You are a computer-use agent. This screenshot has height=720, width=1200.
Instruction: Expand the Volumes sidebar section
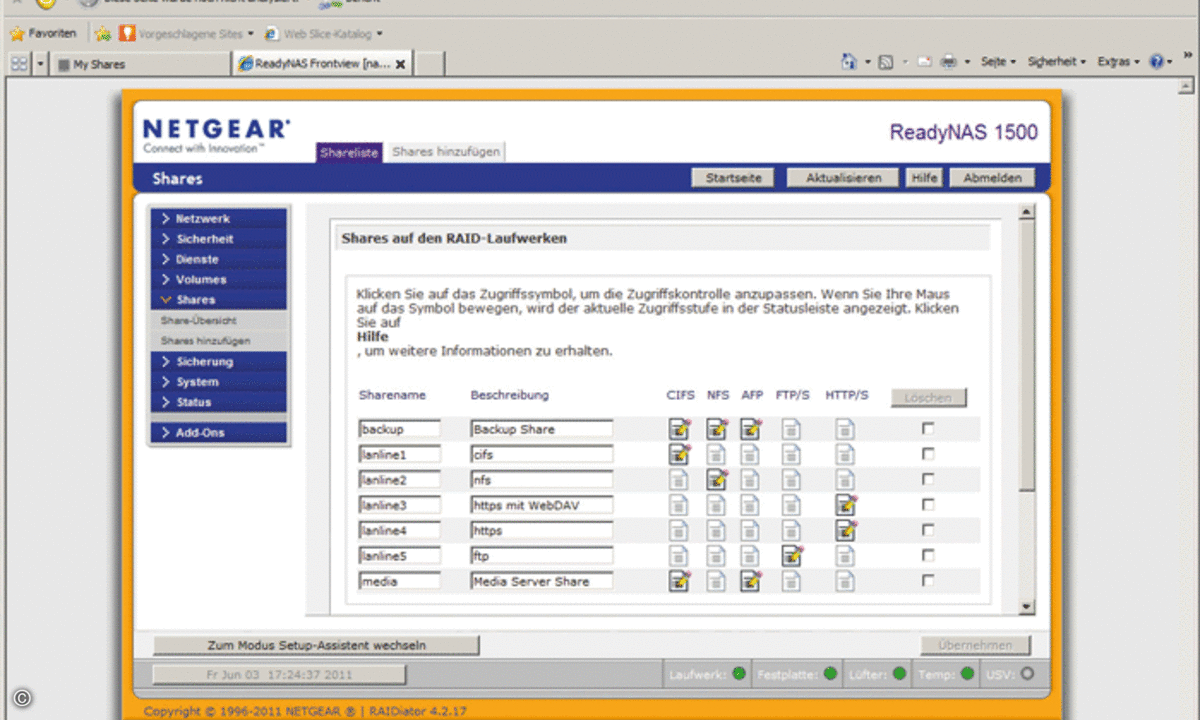click(x=218, y=280)
